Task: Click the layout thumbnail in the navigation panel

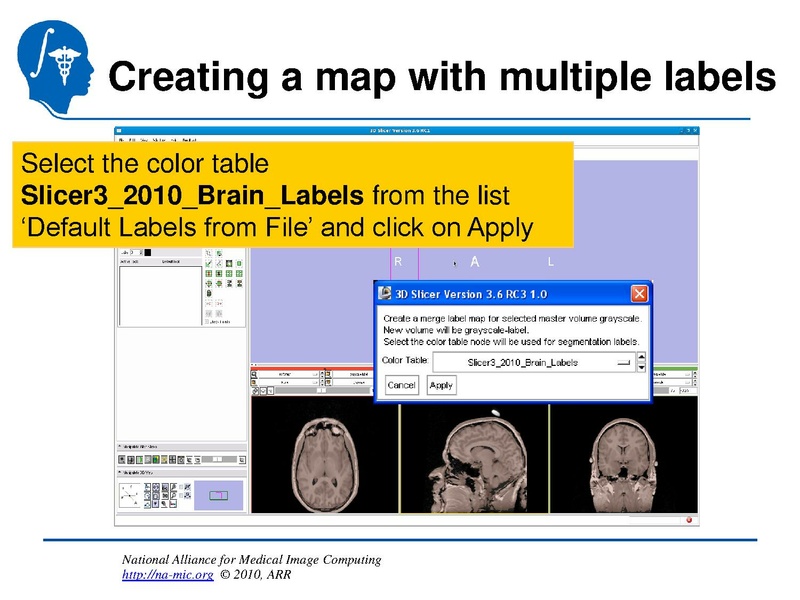Action: 218,494
